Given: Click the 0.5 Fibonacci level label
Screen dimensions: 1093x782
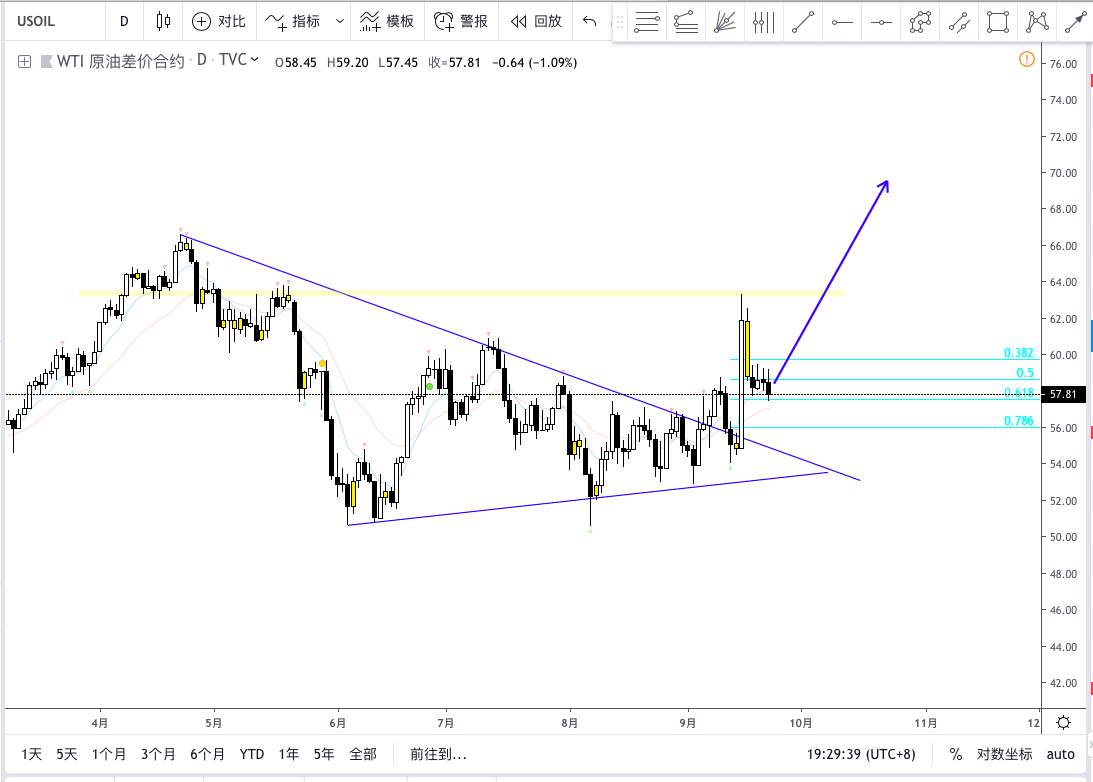Looking at the screenshot, I should tap(1025, 373).
